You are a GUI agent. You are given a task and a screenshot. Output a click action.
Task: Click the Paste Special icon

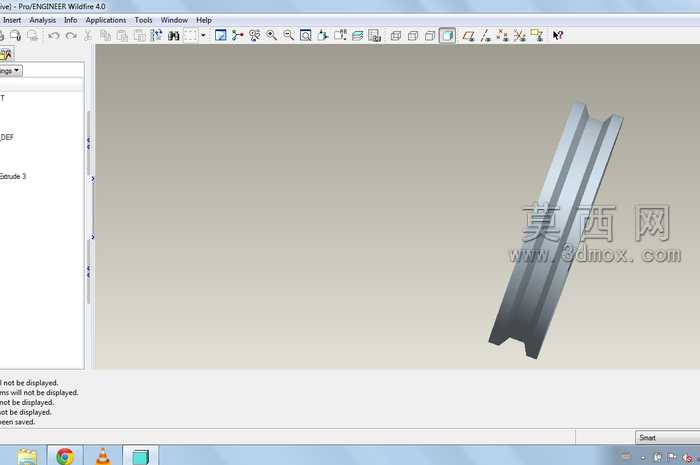[140, 36]
